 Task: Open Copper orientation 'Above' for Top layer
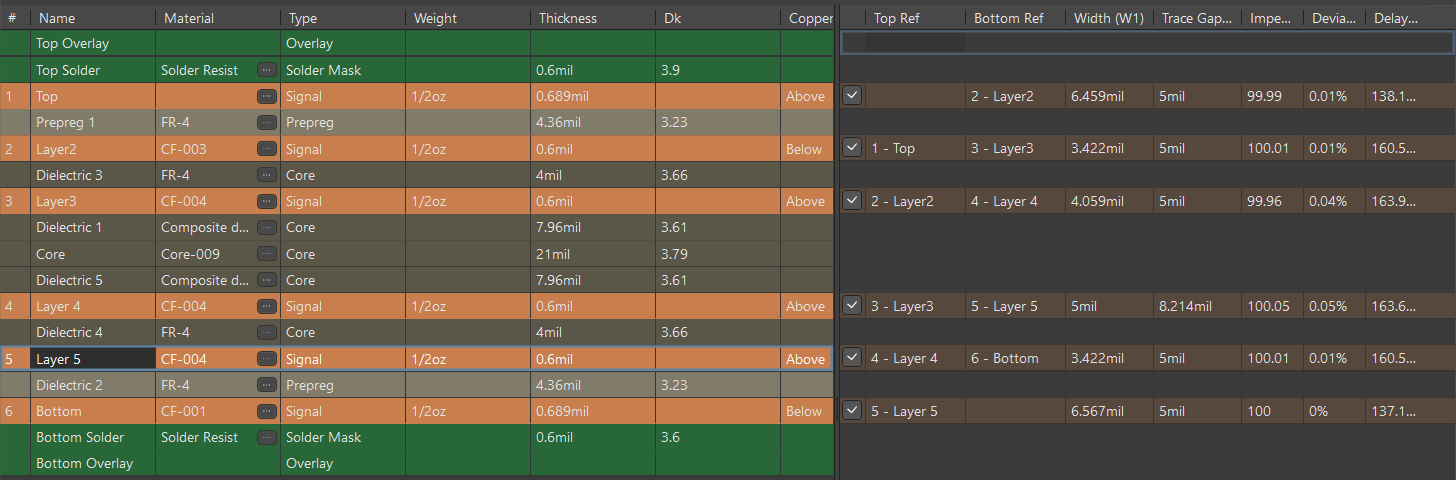pos(805,97)
